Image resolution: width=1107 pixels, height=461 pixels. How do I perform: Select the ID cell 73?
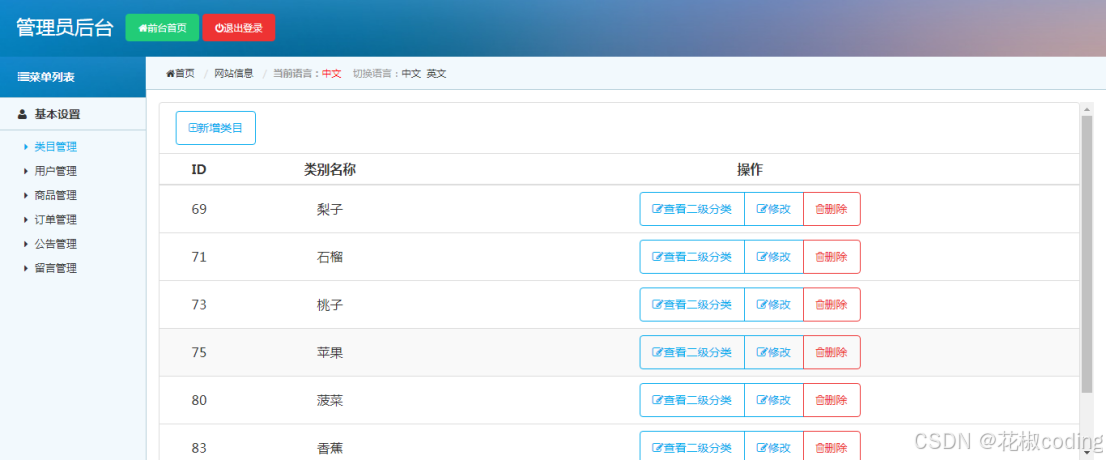click(x=199, y=304)
